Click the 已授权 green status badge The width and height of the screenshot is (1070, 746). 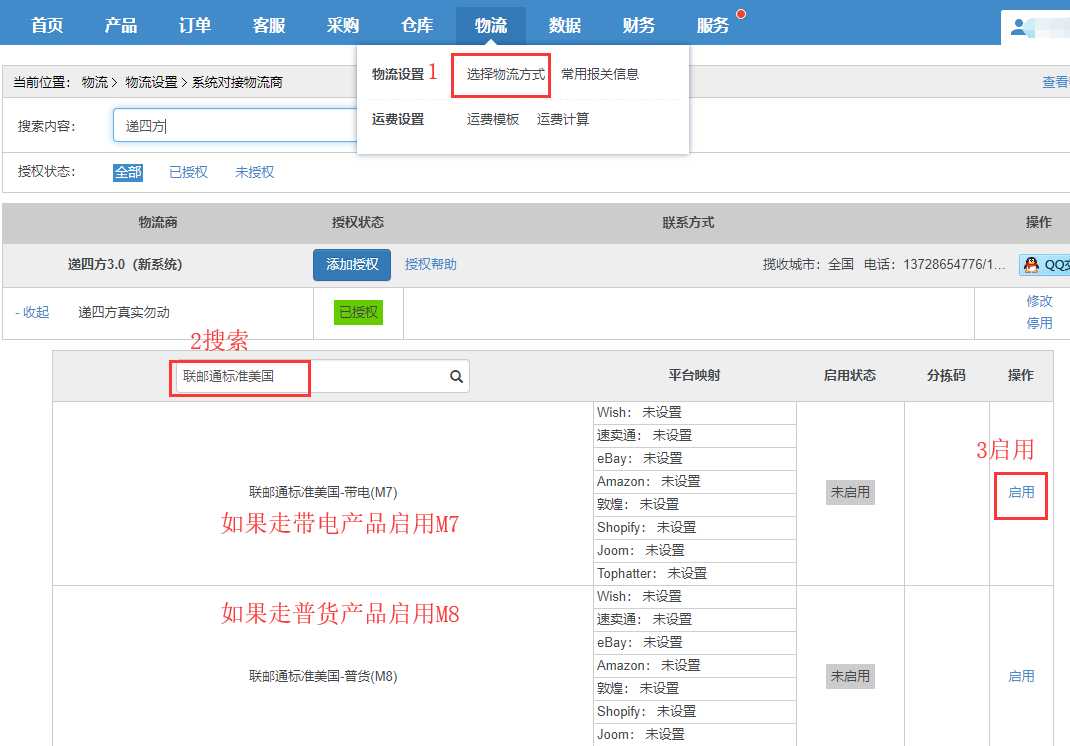click(x=358, y=313)
